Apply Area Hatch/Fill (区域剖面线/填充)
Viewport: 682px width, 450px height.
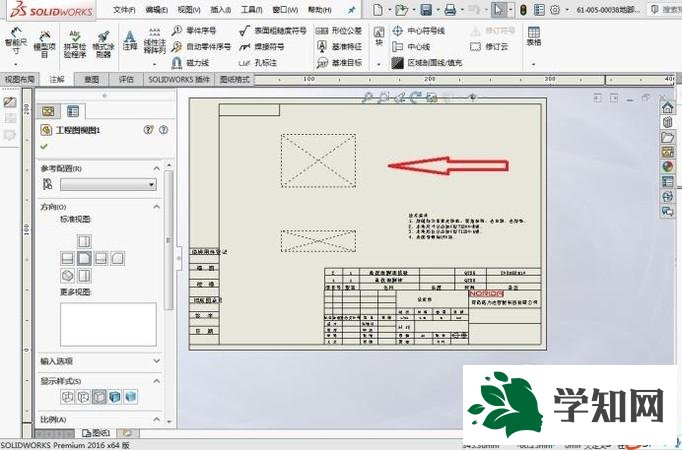coord(427,63)
